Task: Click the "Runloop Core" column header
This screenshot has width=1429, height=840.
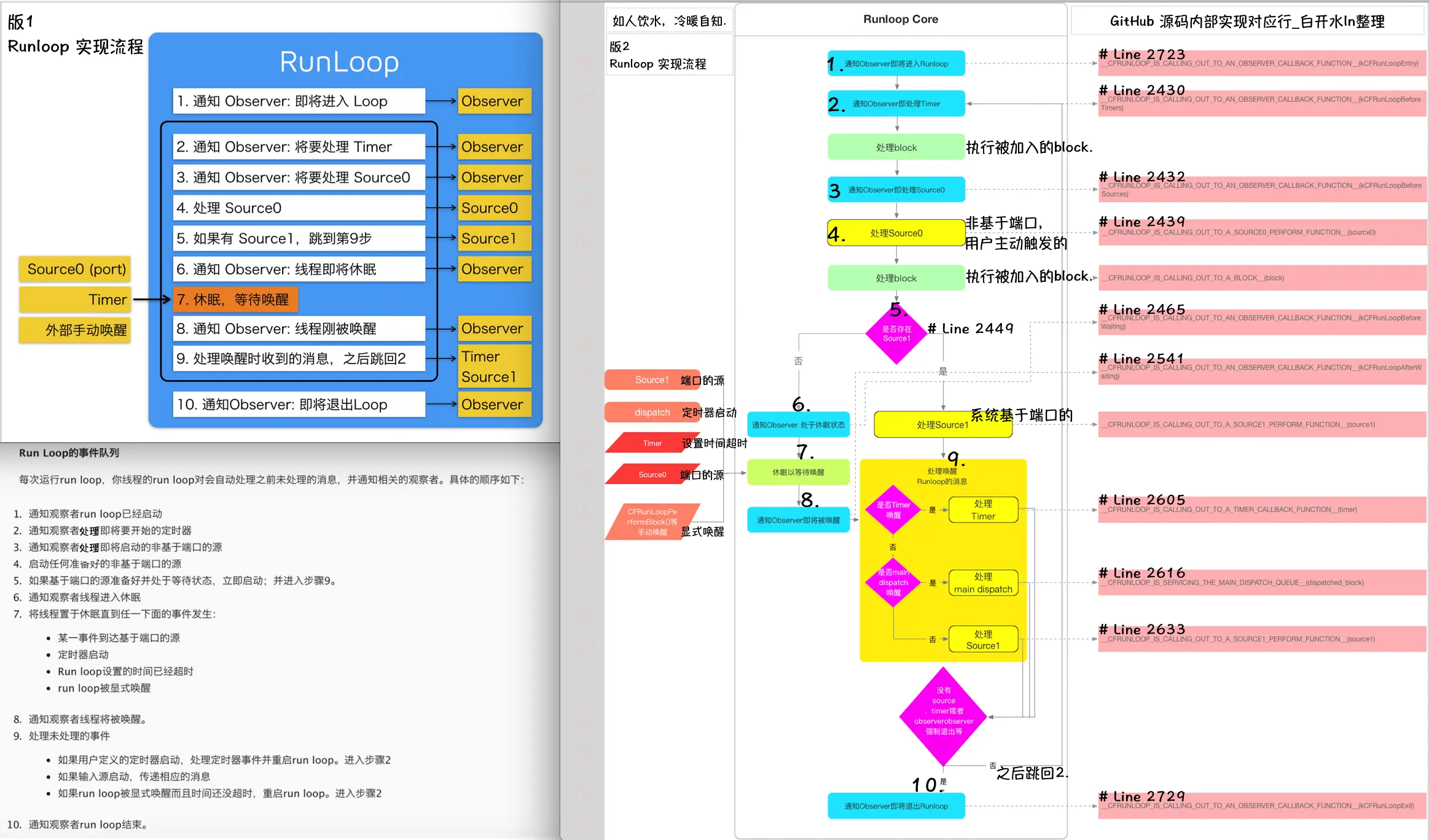Action: [901, 20]
